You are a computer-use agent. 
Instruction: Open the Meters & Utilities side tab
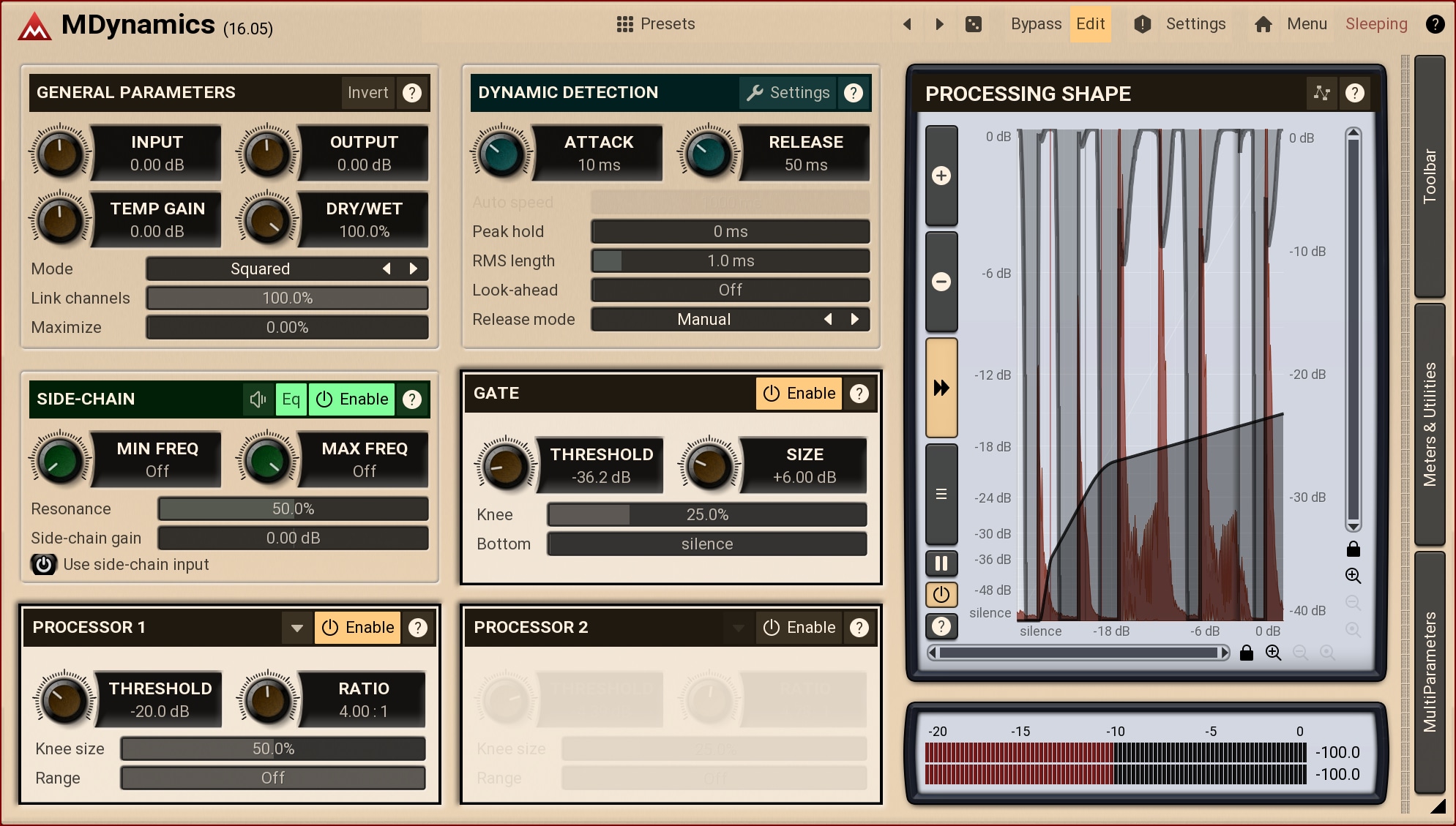(1429, 424)
